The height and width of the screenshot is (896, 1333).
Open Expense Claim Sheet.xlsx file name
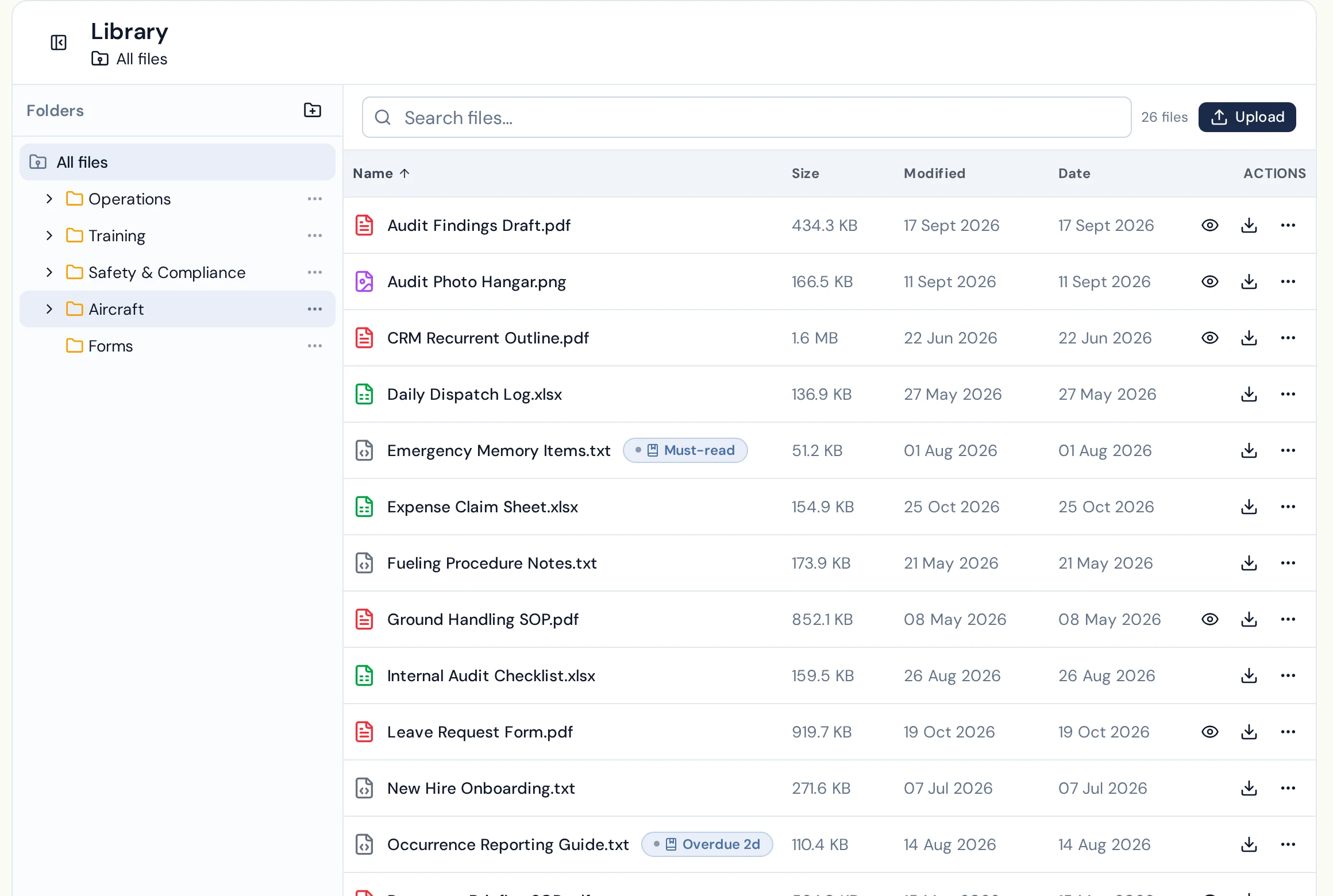pos(483,507)
